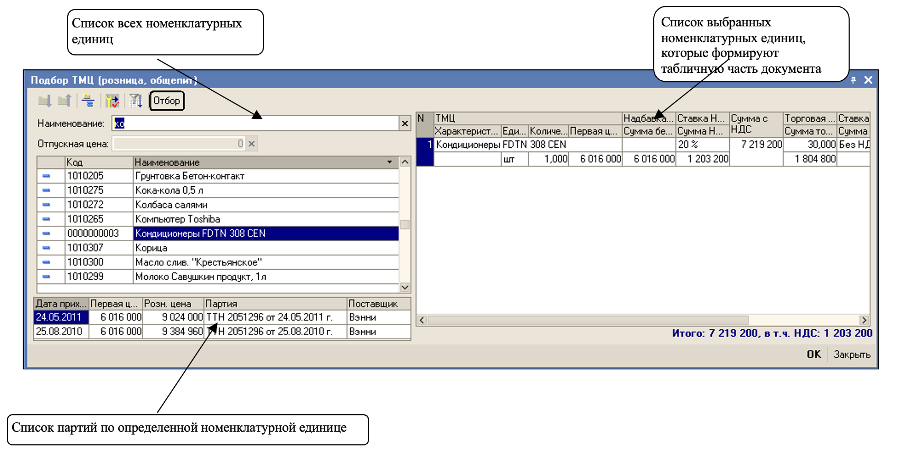Click the first grayed-out toolbar icon
This screenshot has height=458, width=904.
coord(44,101)
